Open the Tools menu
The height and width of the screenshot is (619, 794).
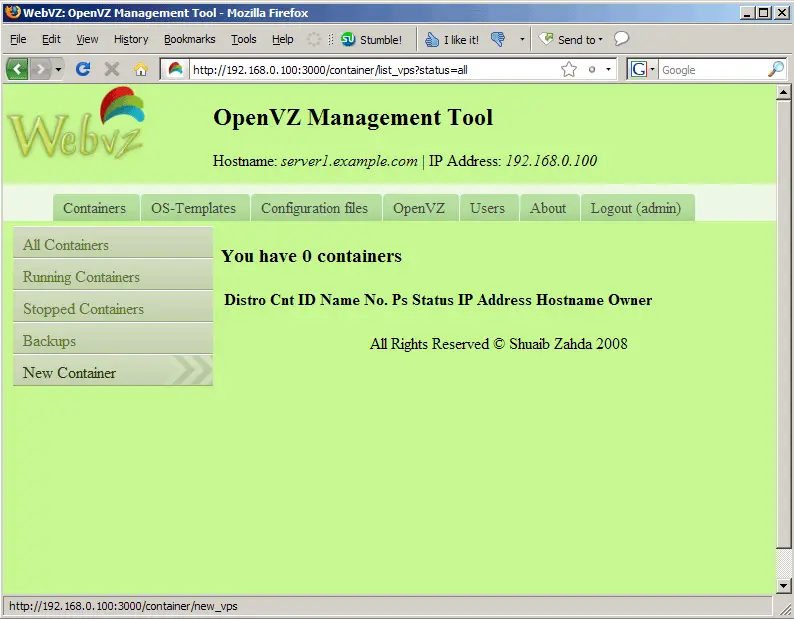[244, 40]
